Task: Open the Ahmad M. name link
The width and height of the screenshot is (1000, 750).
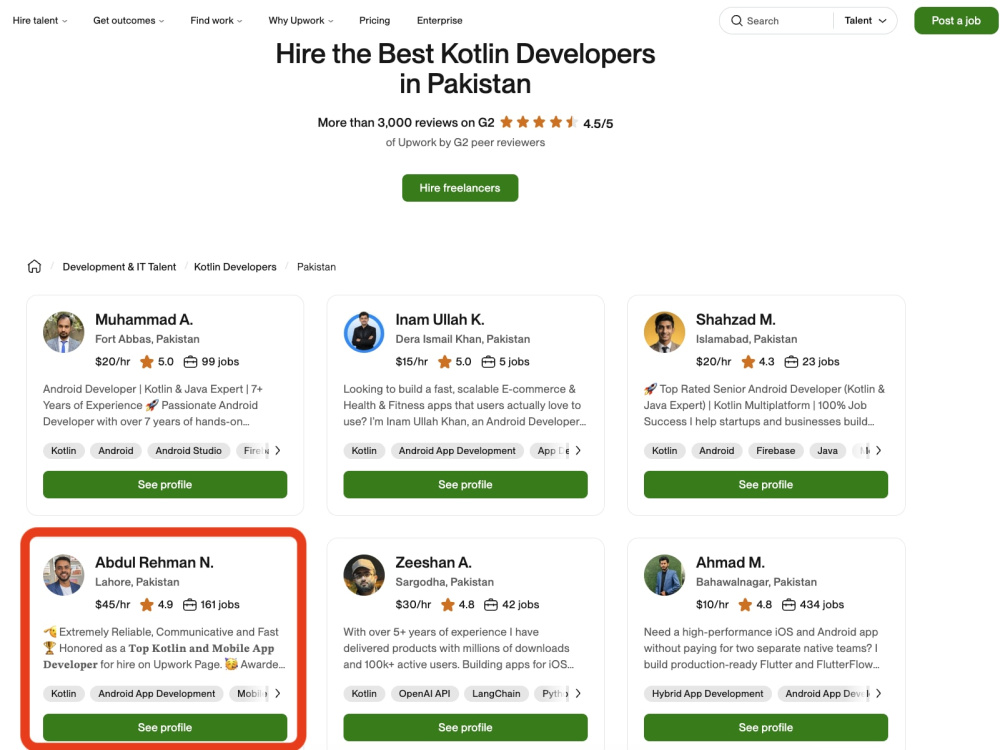Action: (730, 562)
